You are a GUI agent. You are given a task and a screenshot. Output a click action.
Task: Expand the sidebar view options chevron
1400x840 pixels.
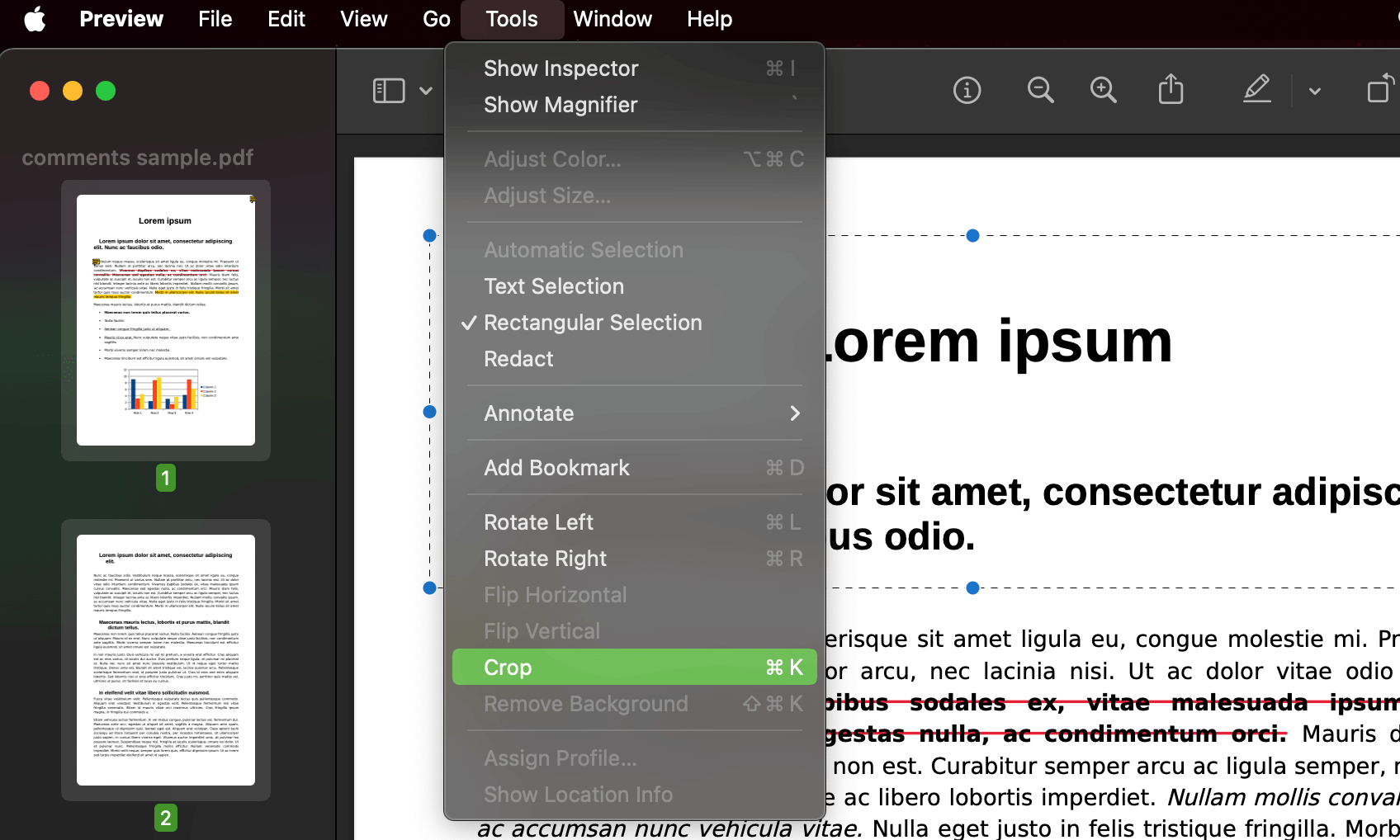[426, 91]
